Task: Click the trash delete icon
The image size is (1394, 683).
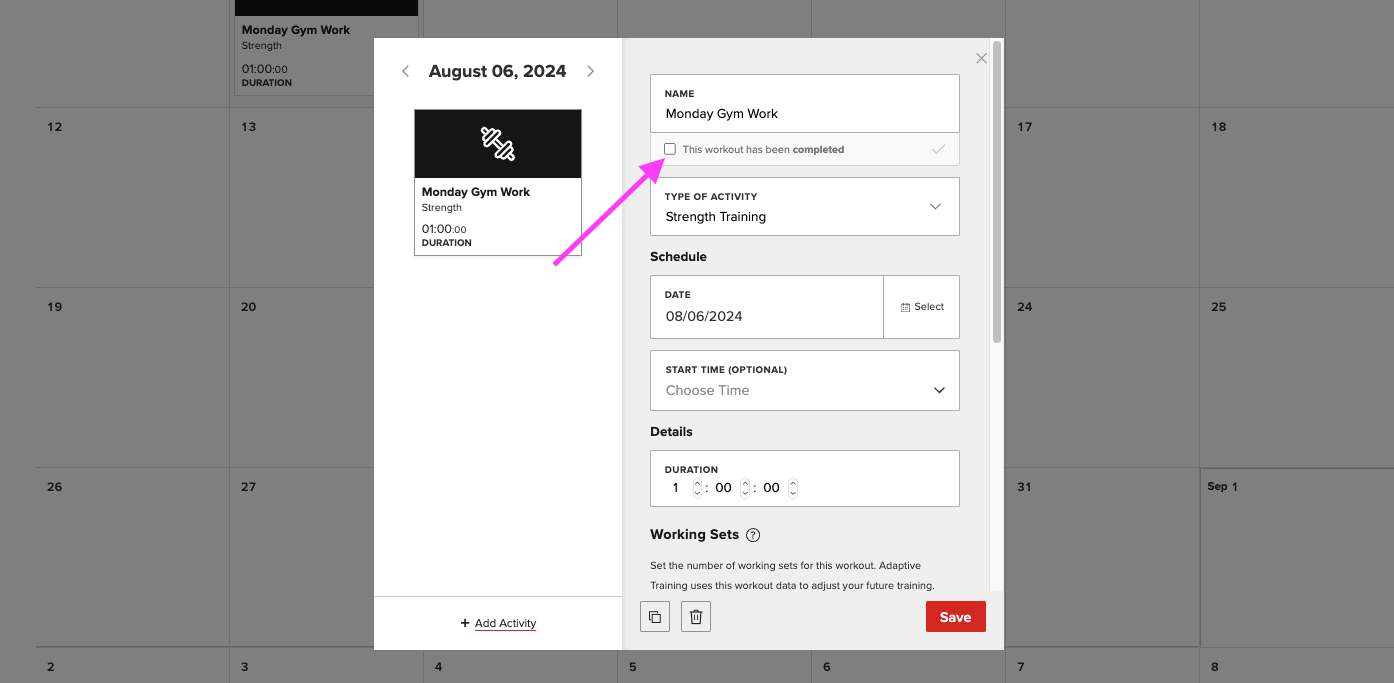Action: [x=695, y=616]
